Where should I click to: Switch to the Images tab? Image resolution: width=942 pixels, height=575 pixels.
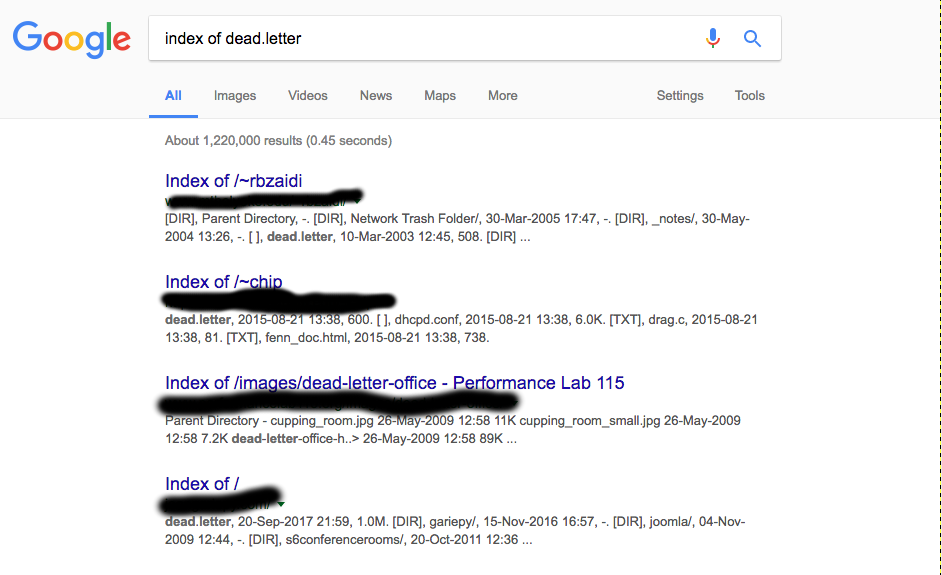pyautogui.click(x=235, y=96)
